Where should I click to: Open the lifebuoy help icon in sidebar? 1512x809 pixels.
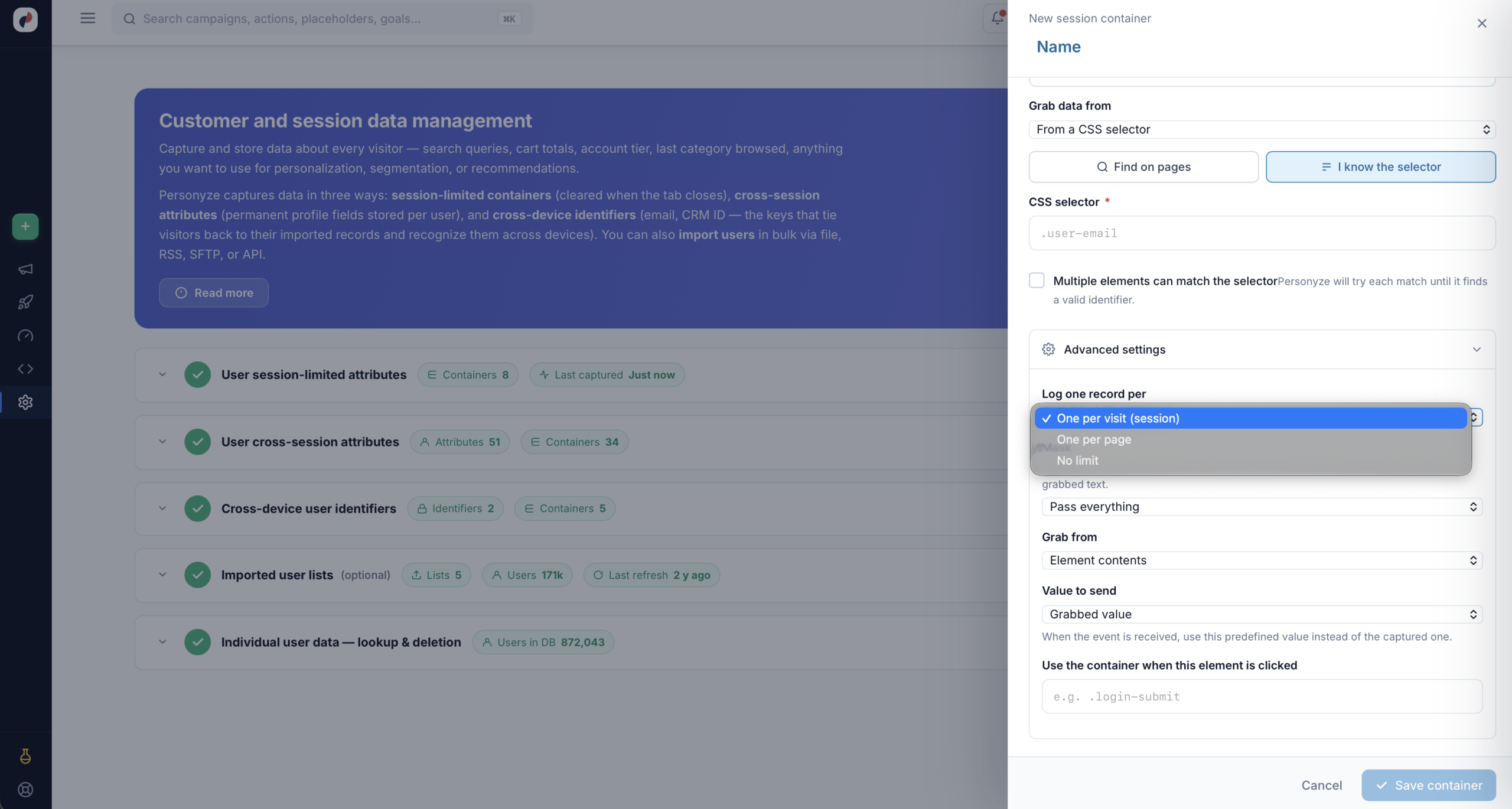coord(25,790)
